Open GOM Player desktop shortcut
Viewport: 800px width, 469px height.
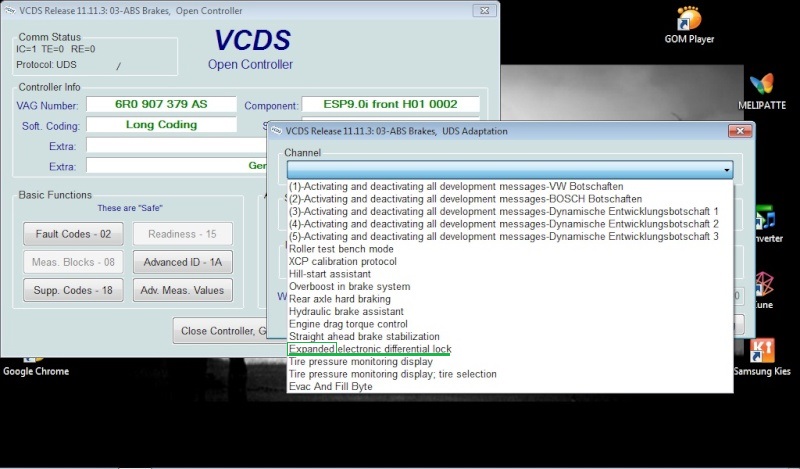click(689, 24)
